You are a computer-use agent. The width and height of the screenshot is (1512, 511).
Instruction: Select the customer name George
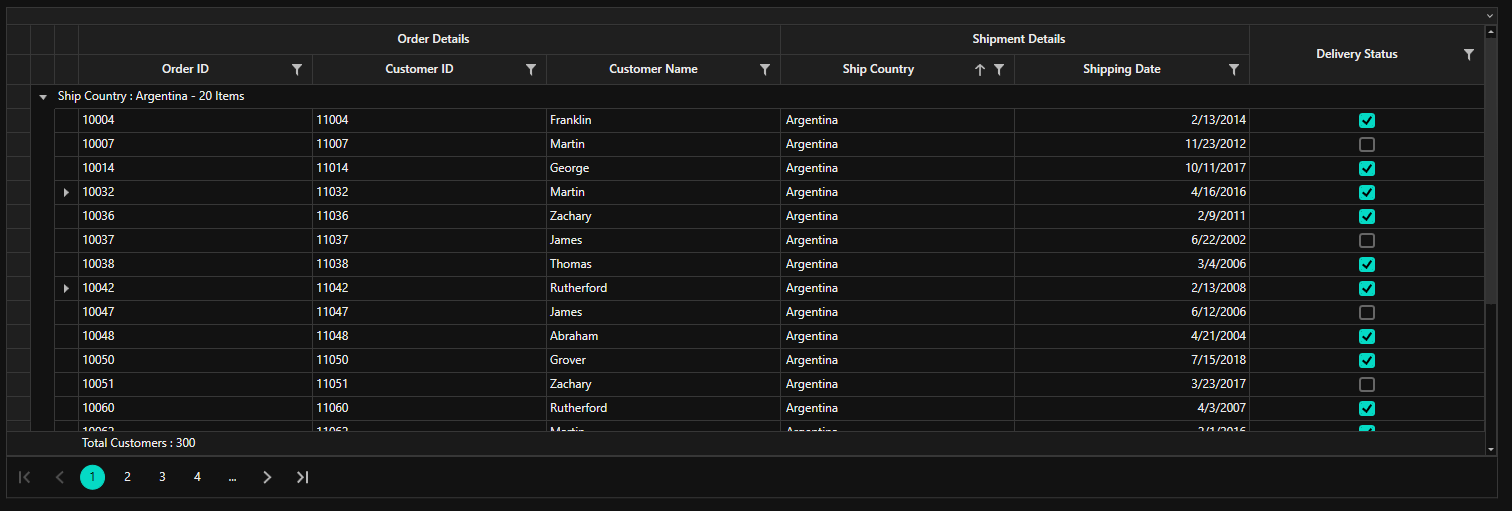(x=664, y=168)
